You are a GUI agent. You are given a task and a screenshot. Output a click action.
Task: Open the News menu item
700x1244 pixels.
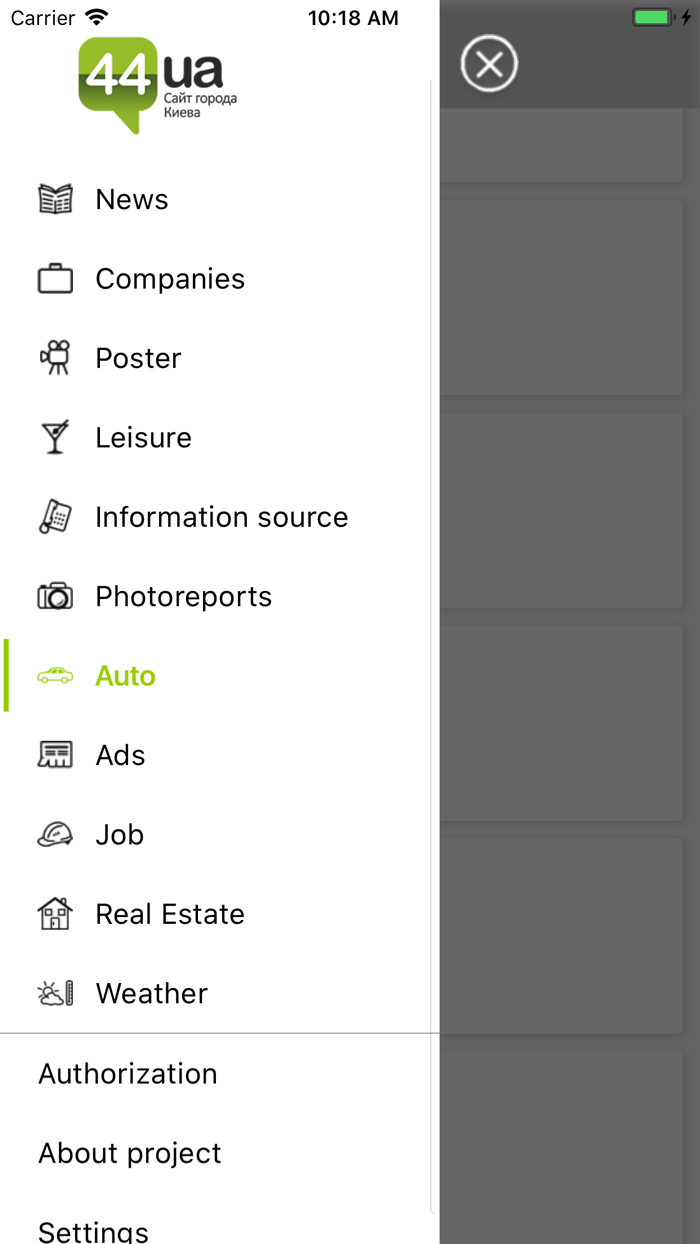pos(132,200)
